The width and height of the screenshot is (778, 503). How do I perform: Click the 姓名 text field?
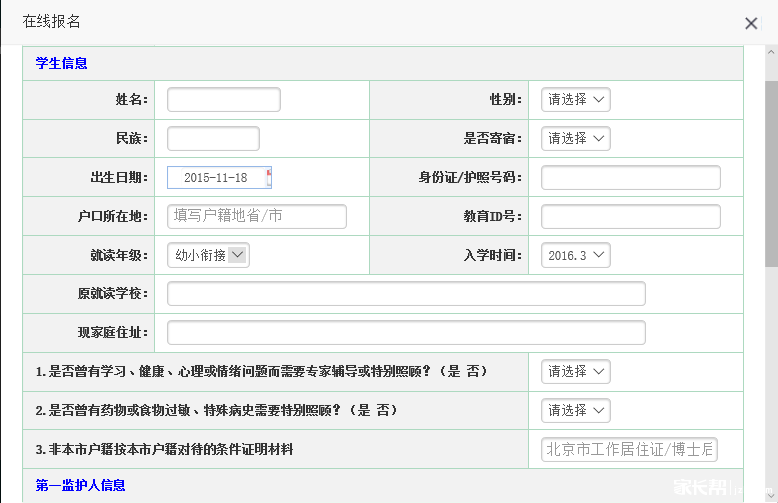click(223, 100)
